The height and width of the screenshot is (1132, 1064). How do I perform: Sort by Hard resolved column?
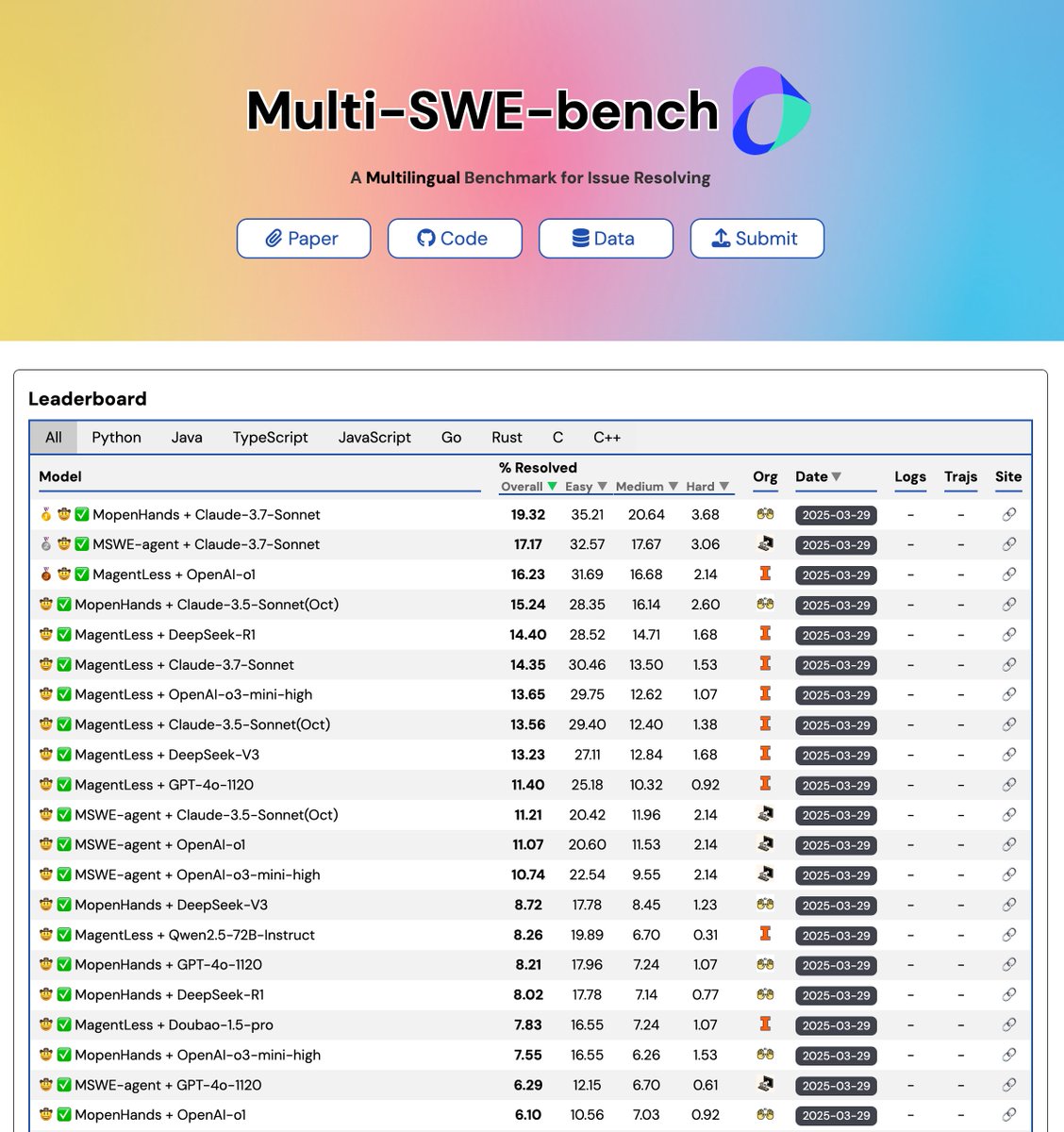707,487
